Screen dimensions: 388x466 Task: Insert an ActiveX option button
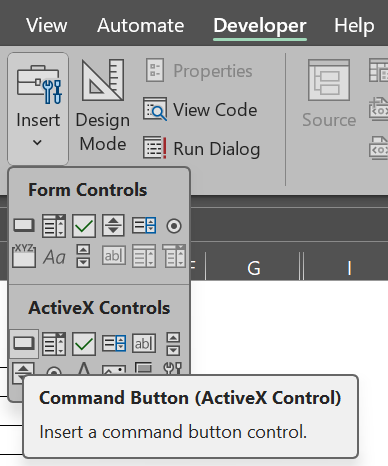point(54,371)
